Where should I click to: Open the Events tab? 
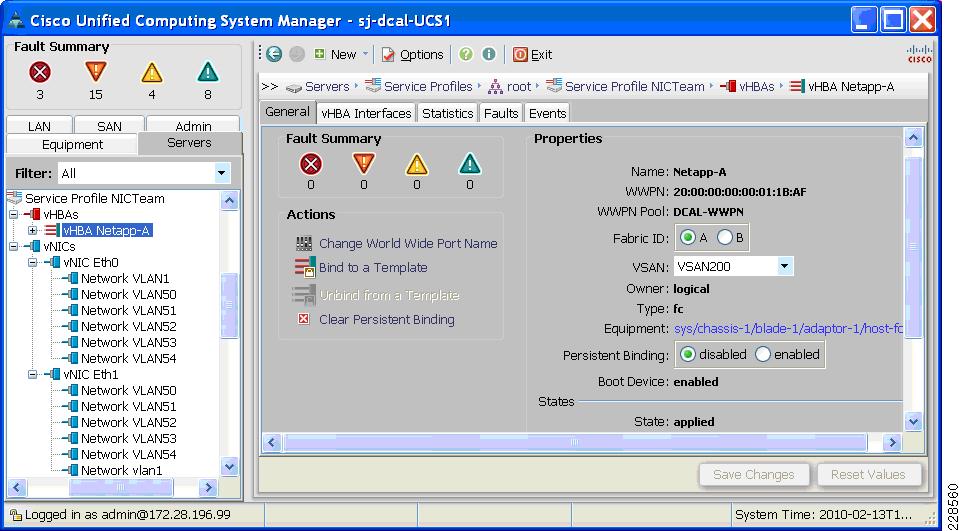point(547,113)
